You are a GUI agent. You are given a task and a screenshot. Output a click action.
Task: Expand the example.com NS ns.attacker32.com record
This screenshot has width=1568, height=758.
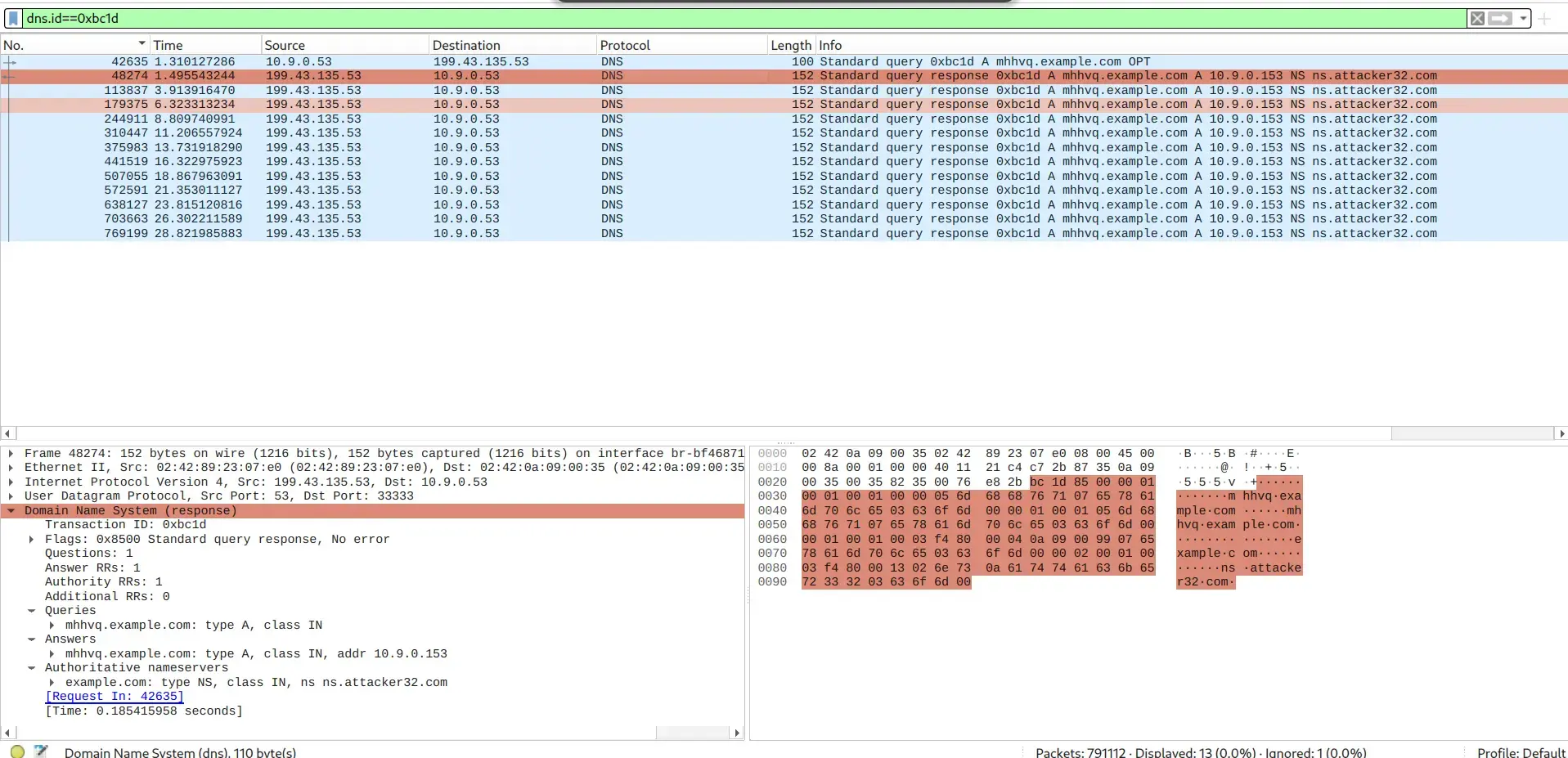click(52, 682)
